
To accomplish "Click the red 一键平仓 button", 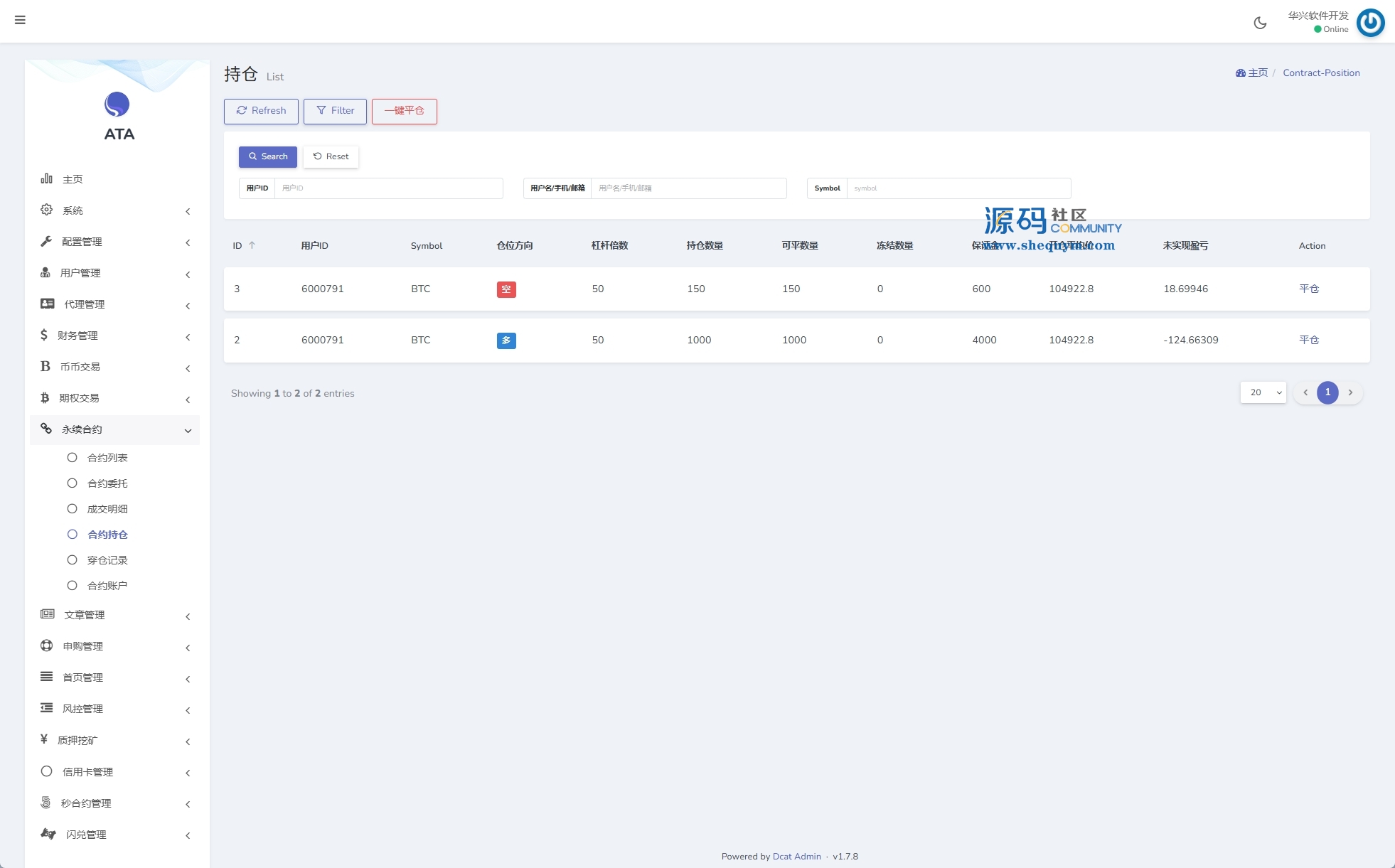I will pyautogui.click(x=404, y=111).
